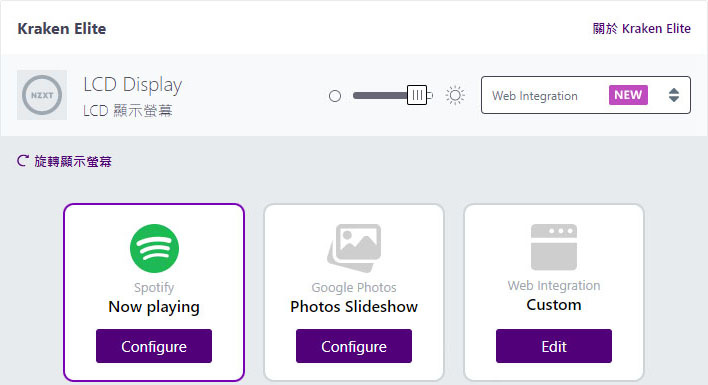Click the Photos Slideshow label
Image resolution: width=708 pixels, height=385 pixels.
click(354, 306)
